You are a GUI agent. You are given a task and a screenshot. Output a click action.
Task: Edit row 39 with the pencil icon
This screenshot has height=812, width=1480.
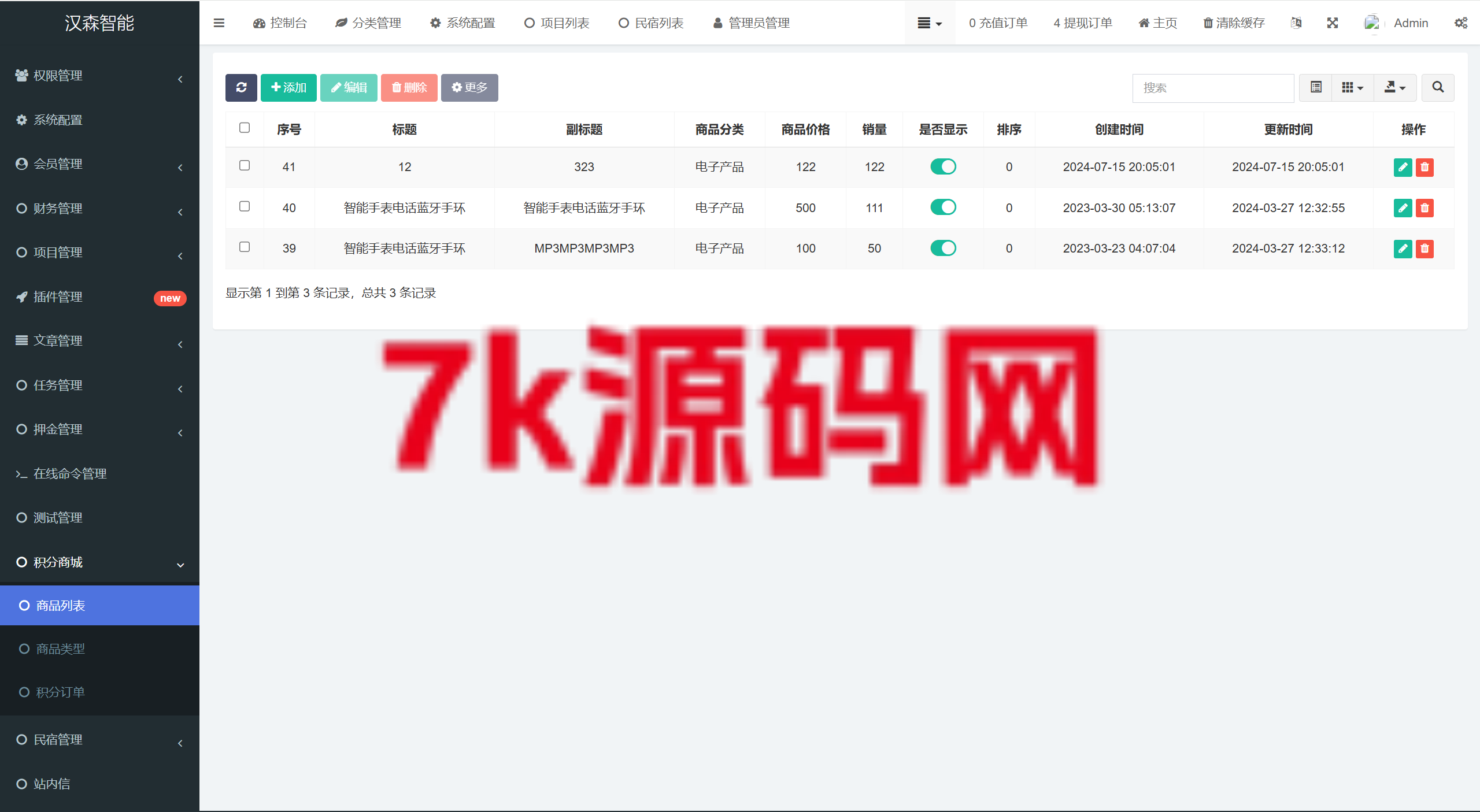click(x=1403, y=249)
